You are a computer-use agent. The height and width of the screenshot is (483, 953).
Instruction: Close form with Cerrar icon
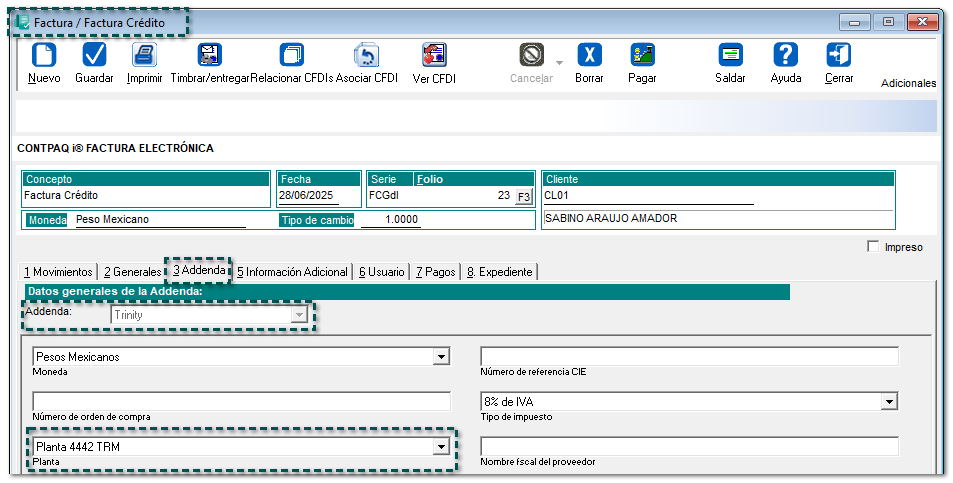point(839,55)
